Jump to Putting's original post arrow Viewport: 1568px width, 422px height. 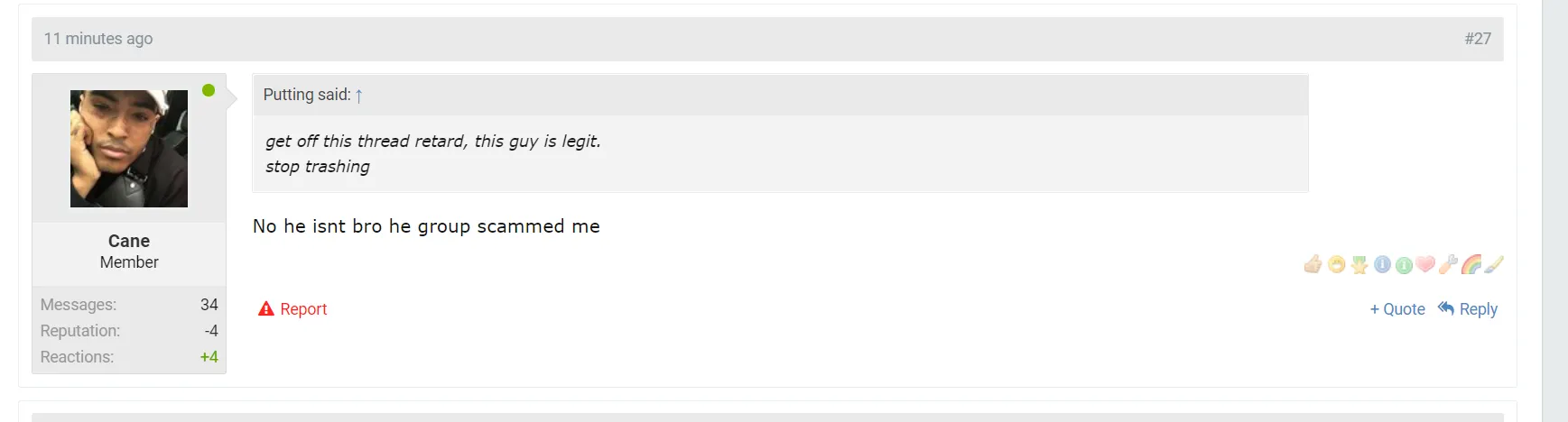tap(359, 96)
